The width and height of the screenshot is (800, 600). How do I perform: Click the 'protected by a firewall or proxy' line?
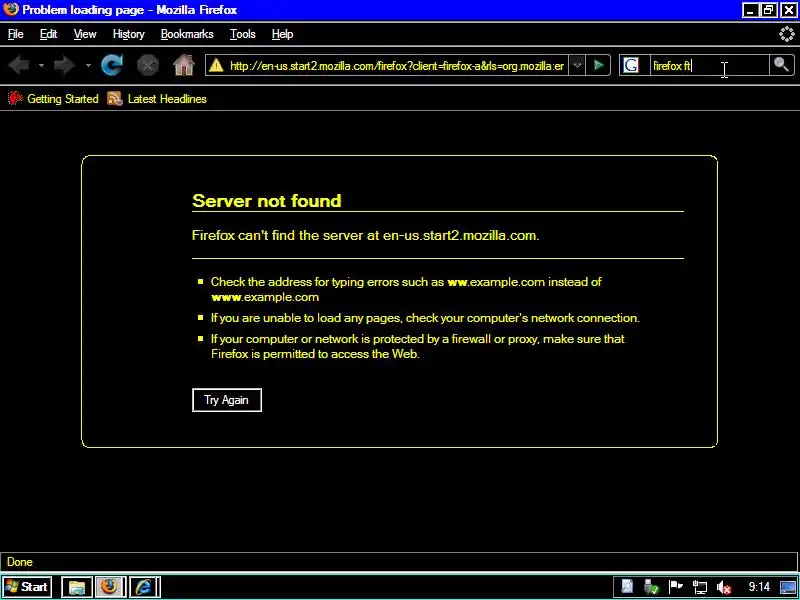click(417, 346)
